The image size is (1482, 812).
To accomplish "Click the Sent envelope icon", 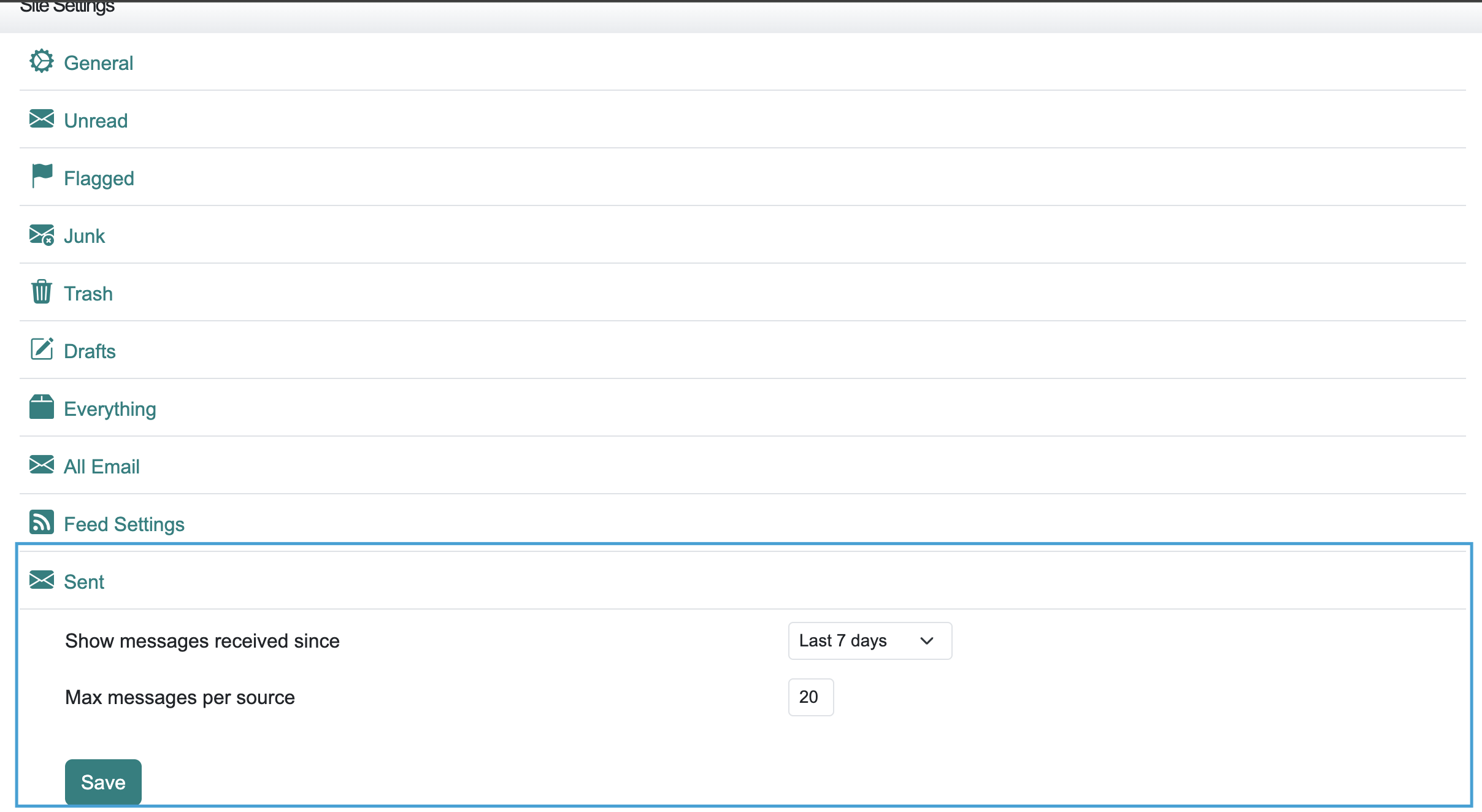I will pos(42,580).
